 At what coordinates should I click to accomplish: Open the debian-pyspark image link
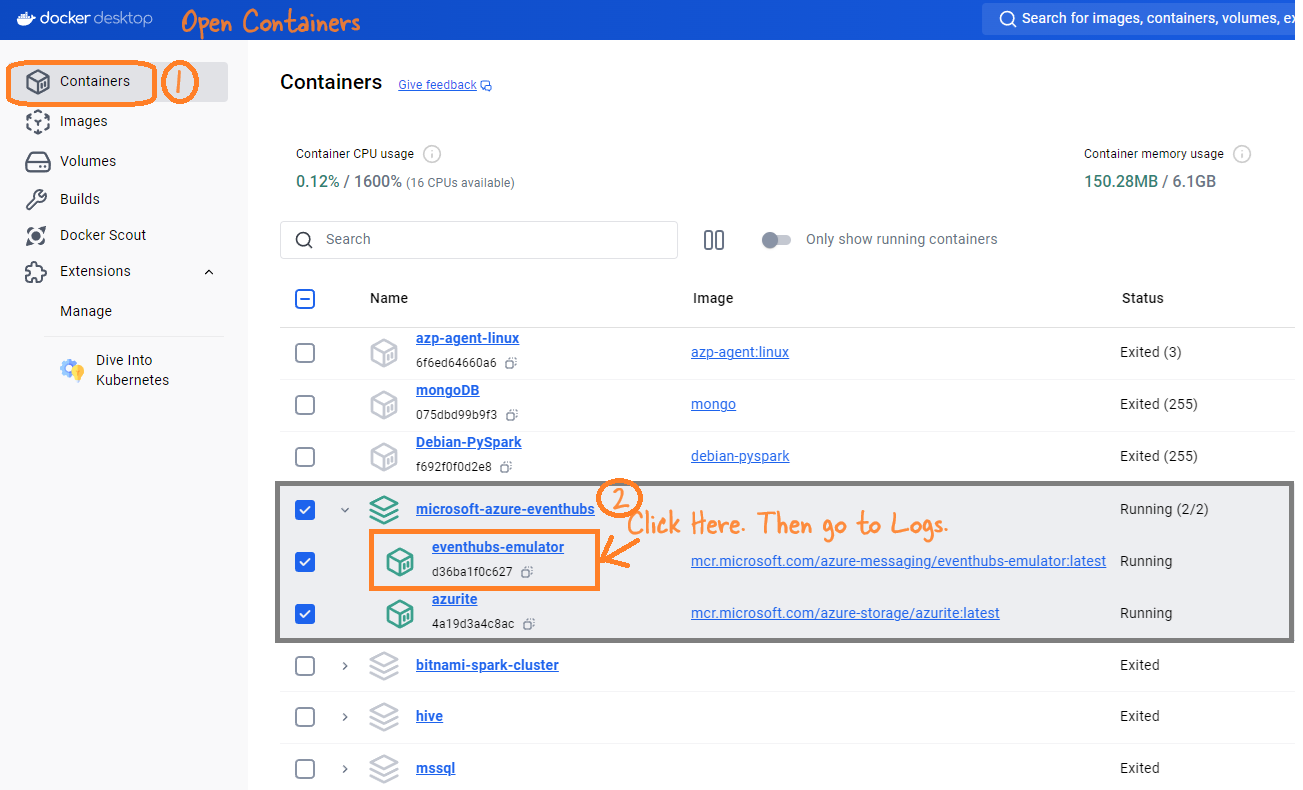click(740, 456)
